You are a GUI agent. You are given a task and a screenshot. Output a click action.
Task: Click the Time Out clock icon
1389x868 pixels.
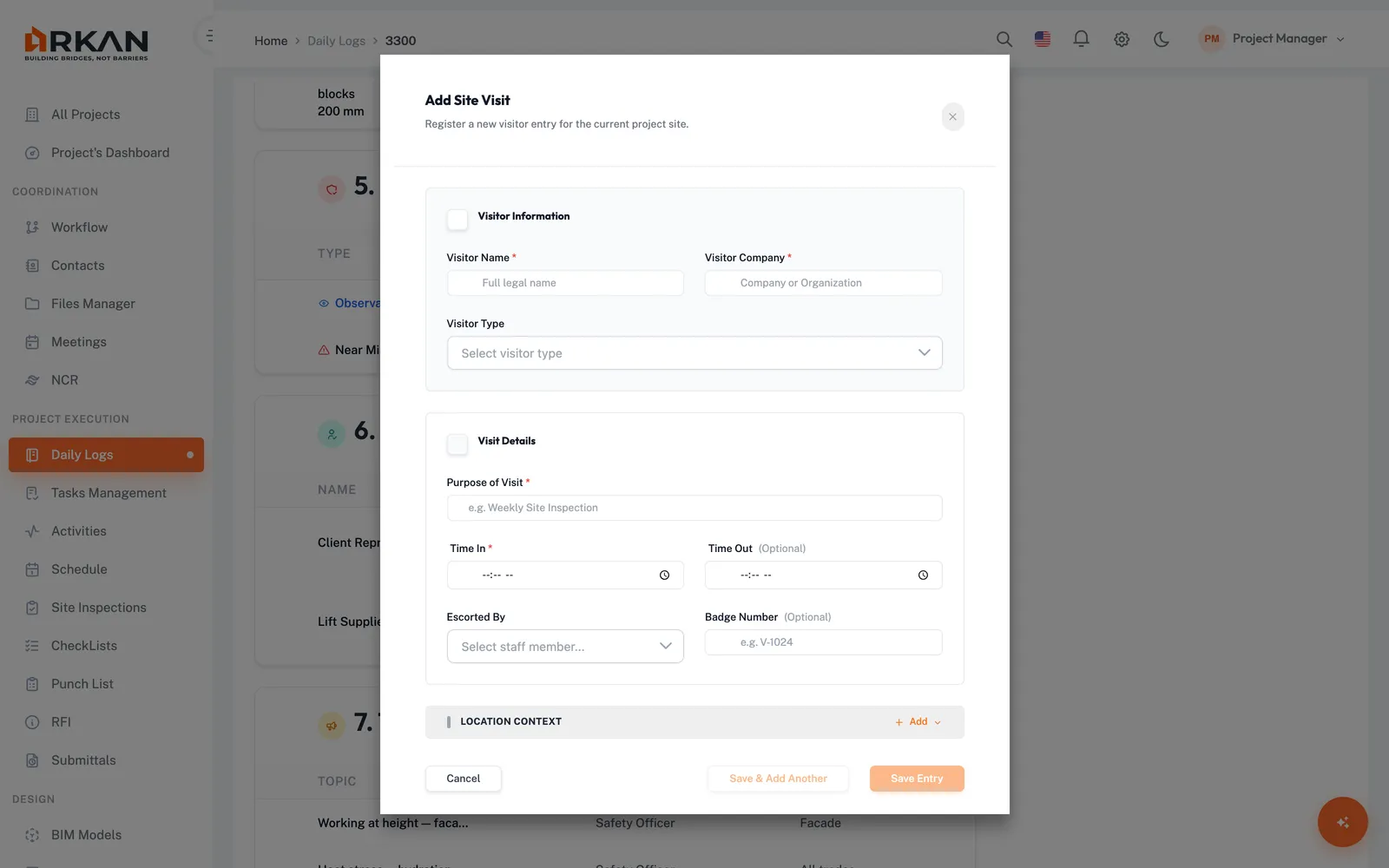click(923, 575)
